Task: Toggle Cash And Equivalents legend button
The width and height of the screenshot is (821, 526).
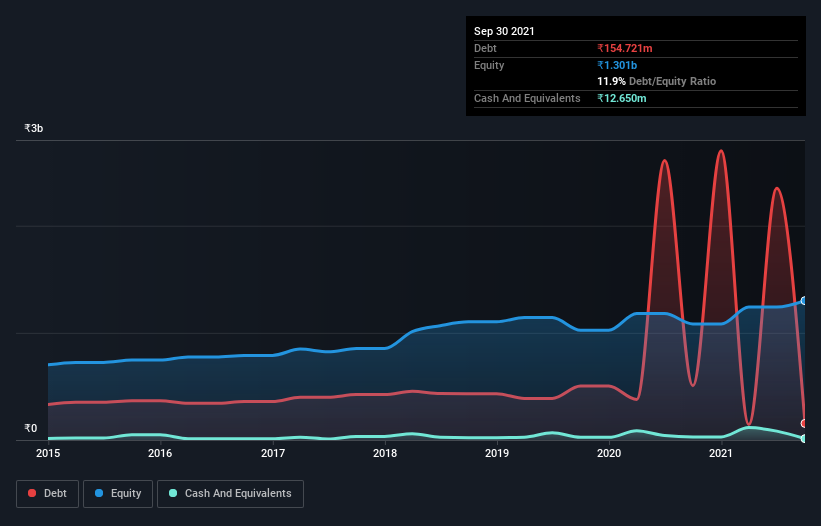Action: (x=230, y=494)
